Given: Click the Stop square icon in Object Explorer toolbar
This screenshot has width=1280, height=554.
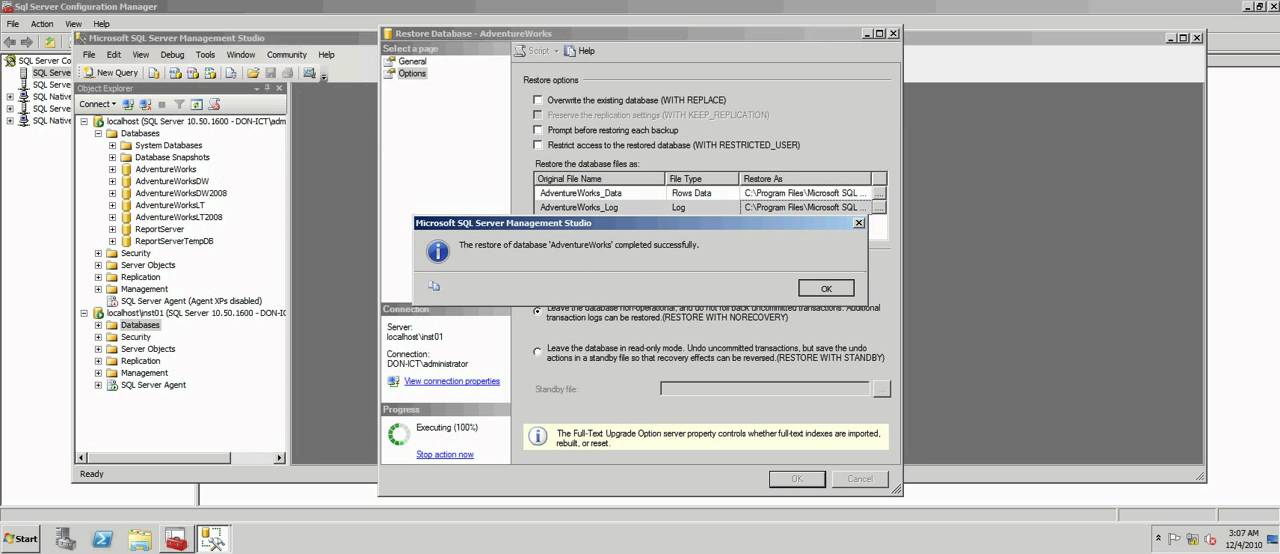Looking at the screenshot, I should (162, 104).
